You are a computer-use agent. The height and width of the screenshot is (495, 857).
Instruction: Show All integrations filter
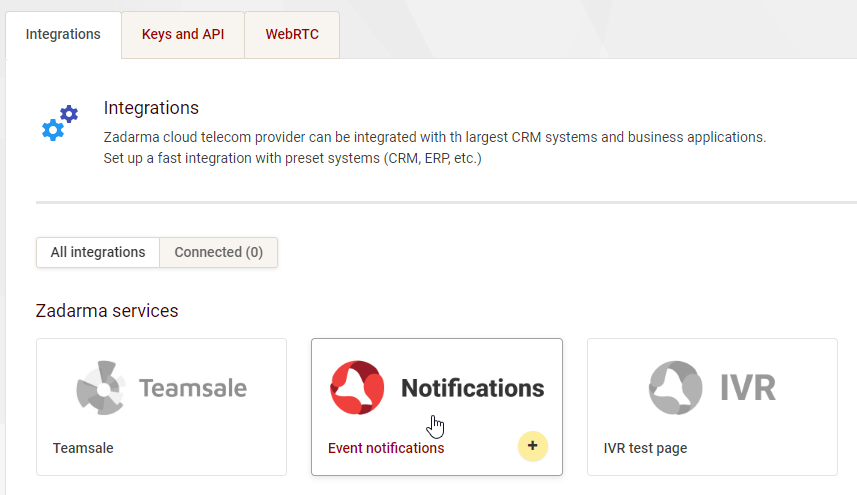[98, 252]
